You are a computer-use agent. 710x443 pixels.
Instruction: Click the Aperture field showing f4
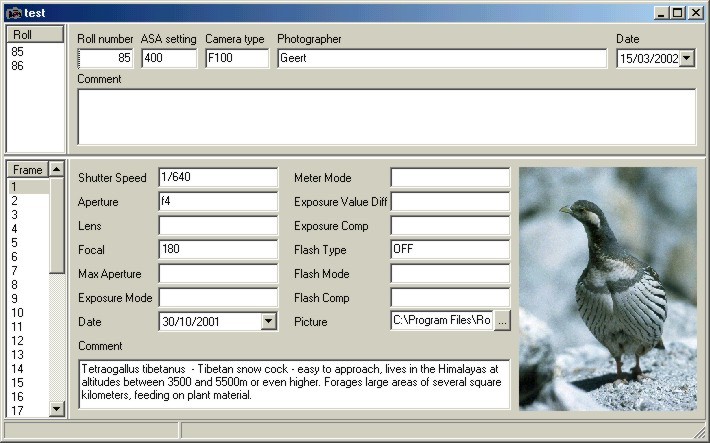click(x=218, y=201)
